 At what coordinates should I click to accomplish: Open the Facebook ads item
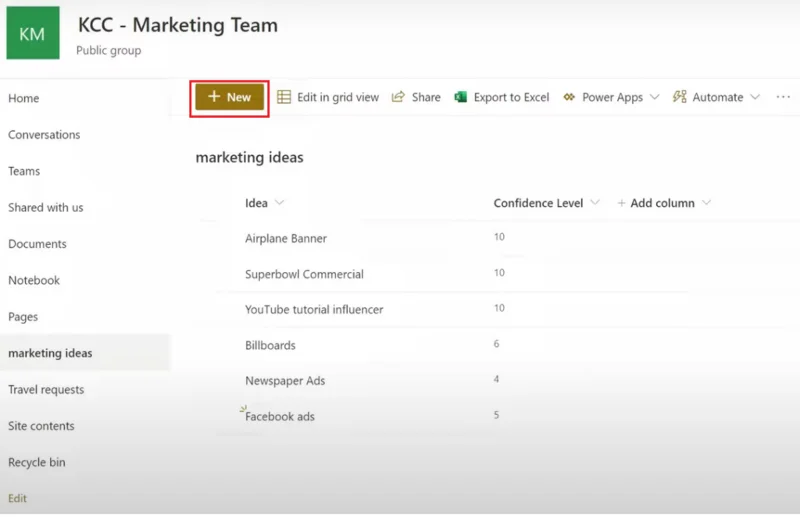(x=280, y=416)
